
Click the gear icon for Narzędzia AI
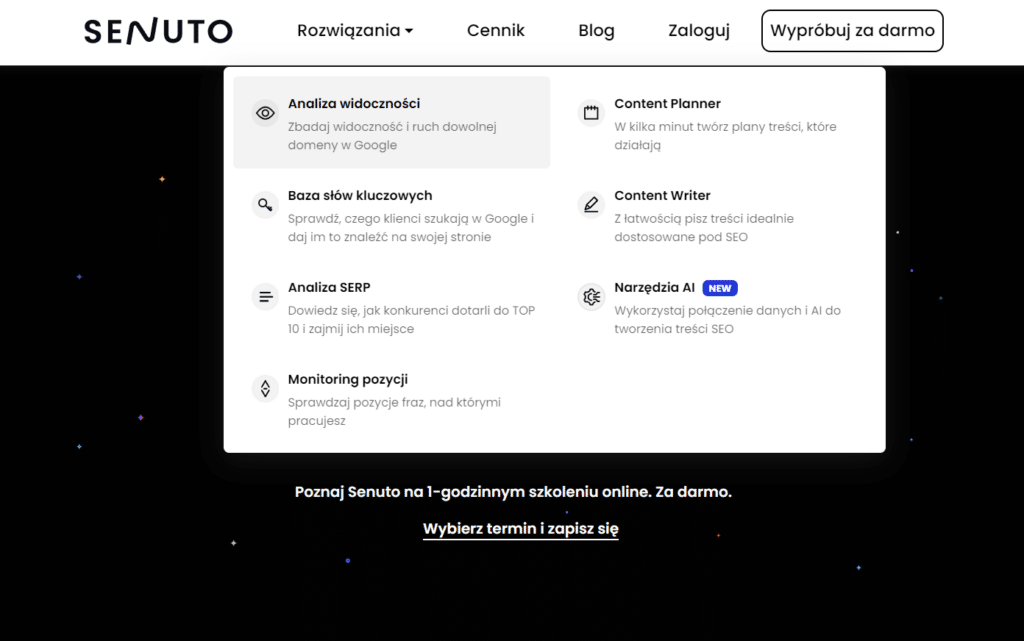click(590, 296)
